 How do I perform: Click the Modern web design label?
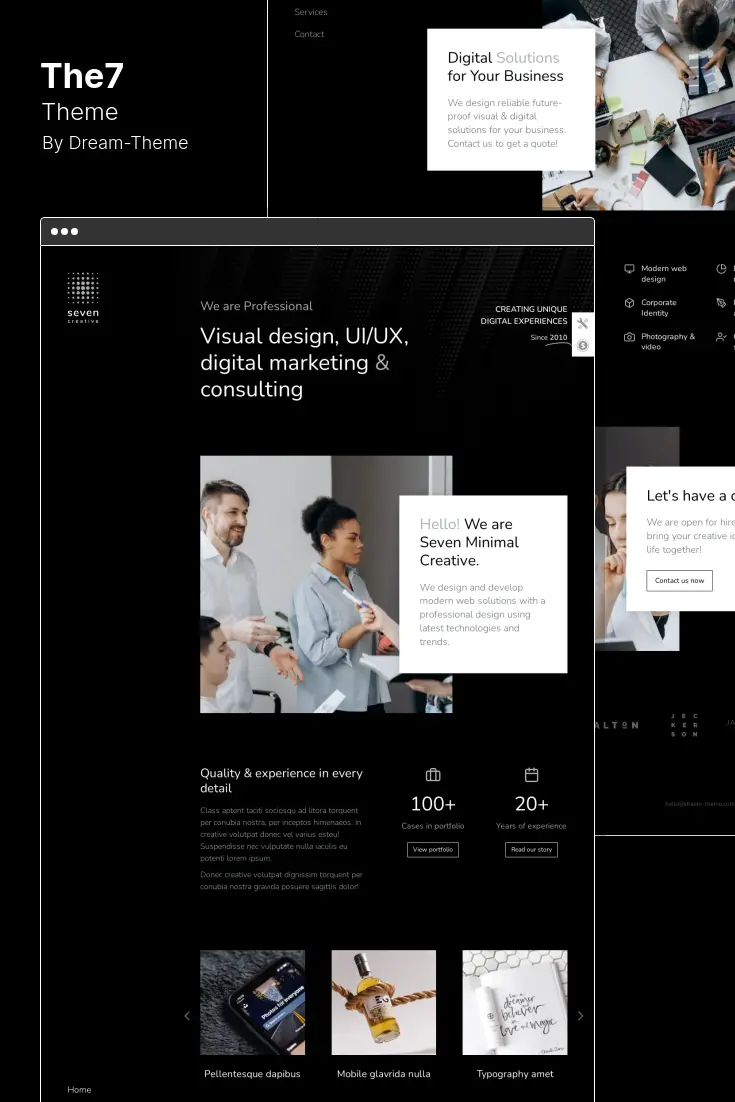click(663, 273)
